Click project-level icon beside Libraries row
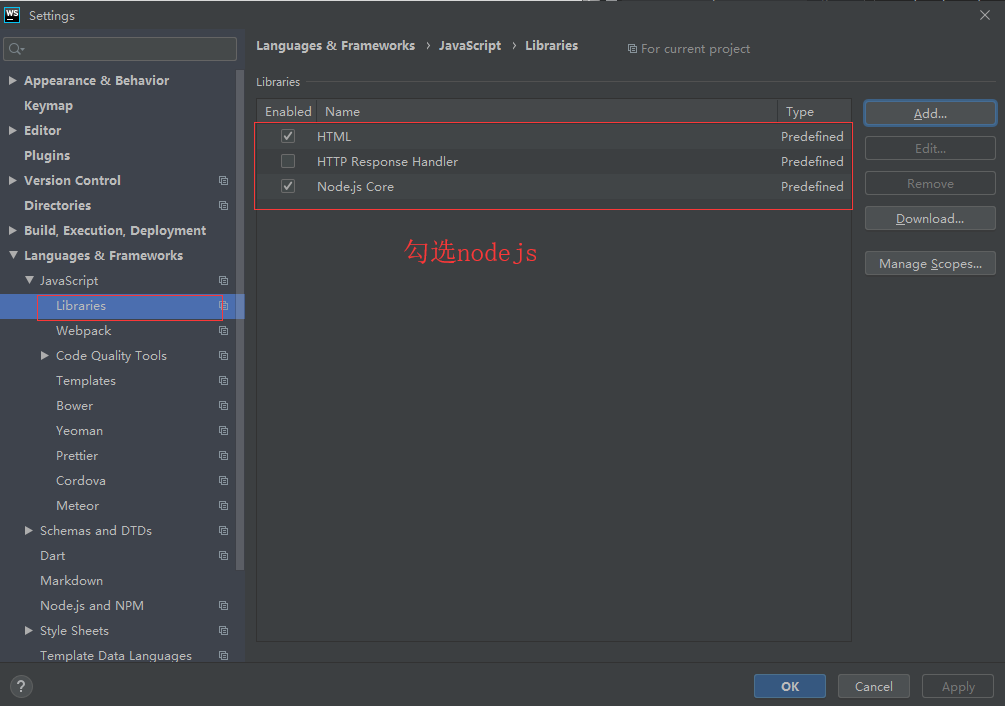Screen dimensions: 1005x706 [223, 306]
